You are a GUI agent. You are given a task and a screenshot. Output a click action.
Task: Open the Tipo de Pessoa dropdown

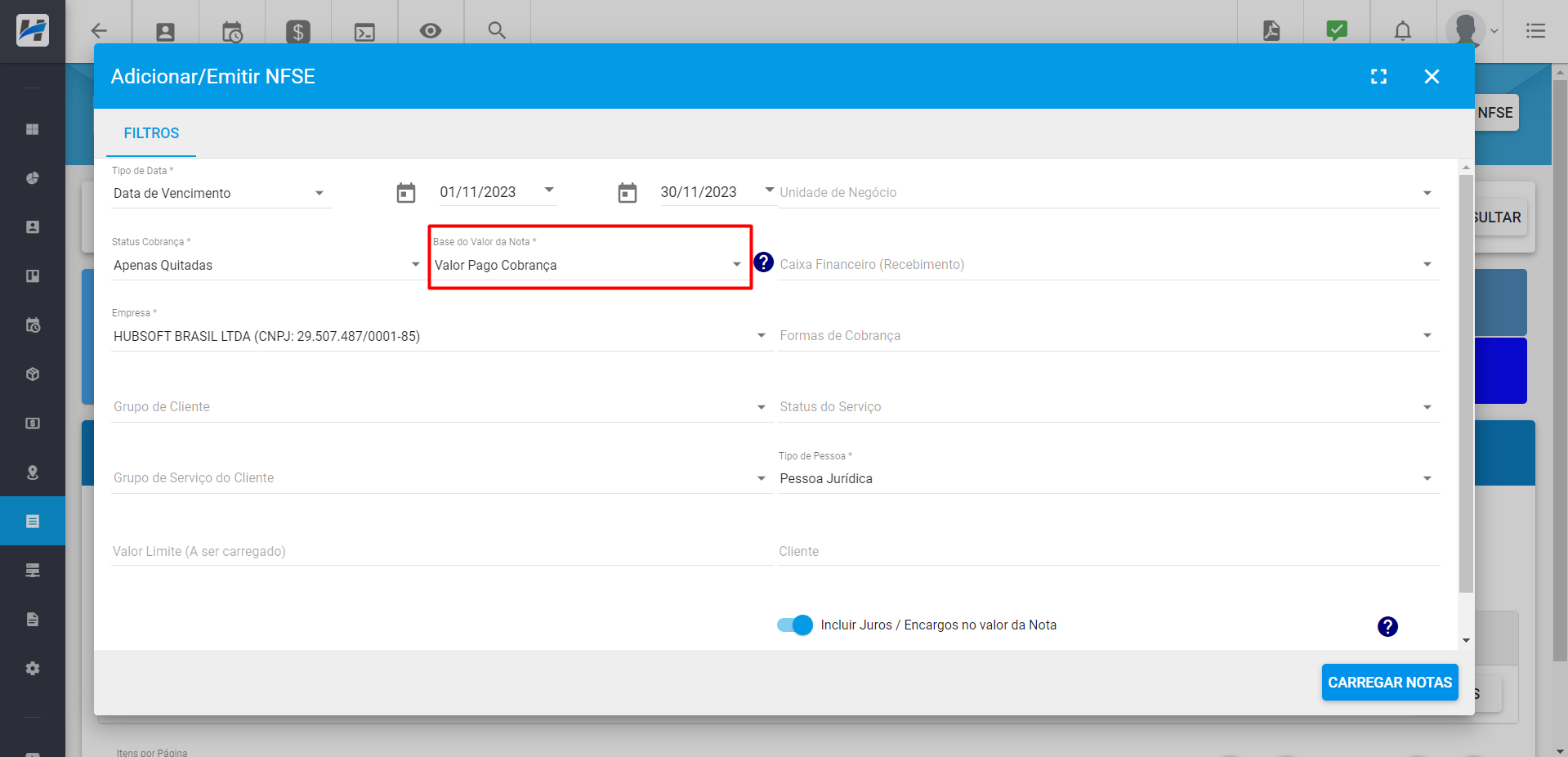[1107, 478]
